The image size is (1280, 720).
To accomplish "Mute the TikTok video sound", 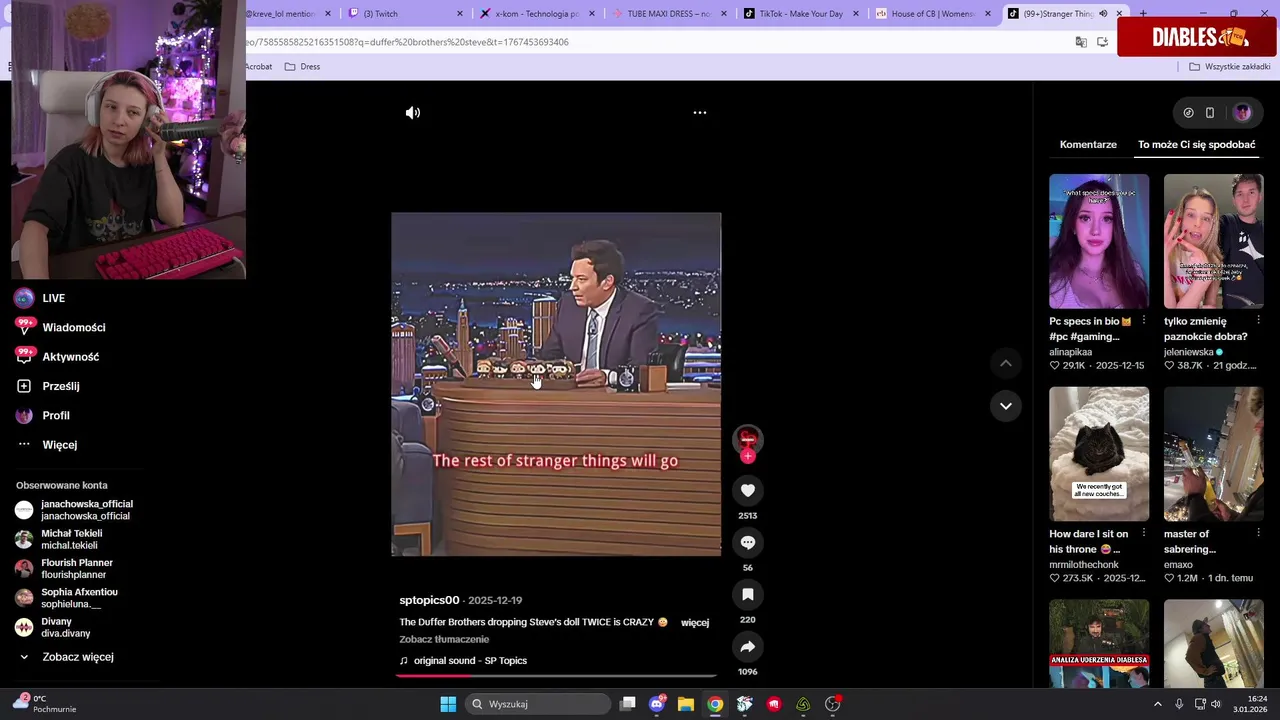I will (x=413, y=113).
